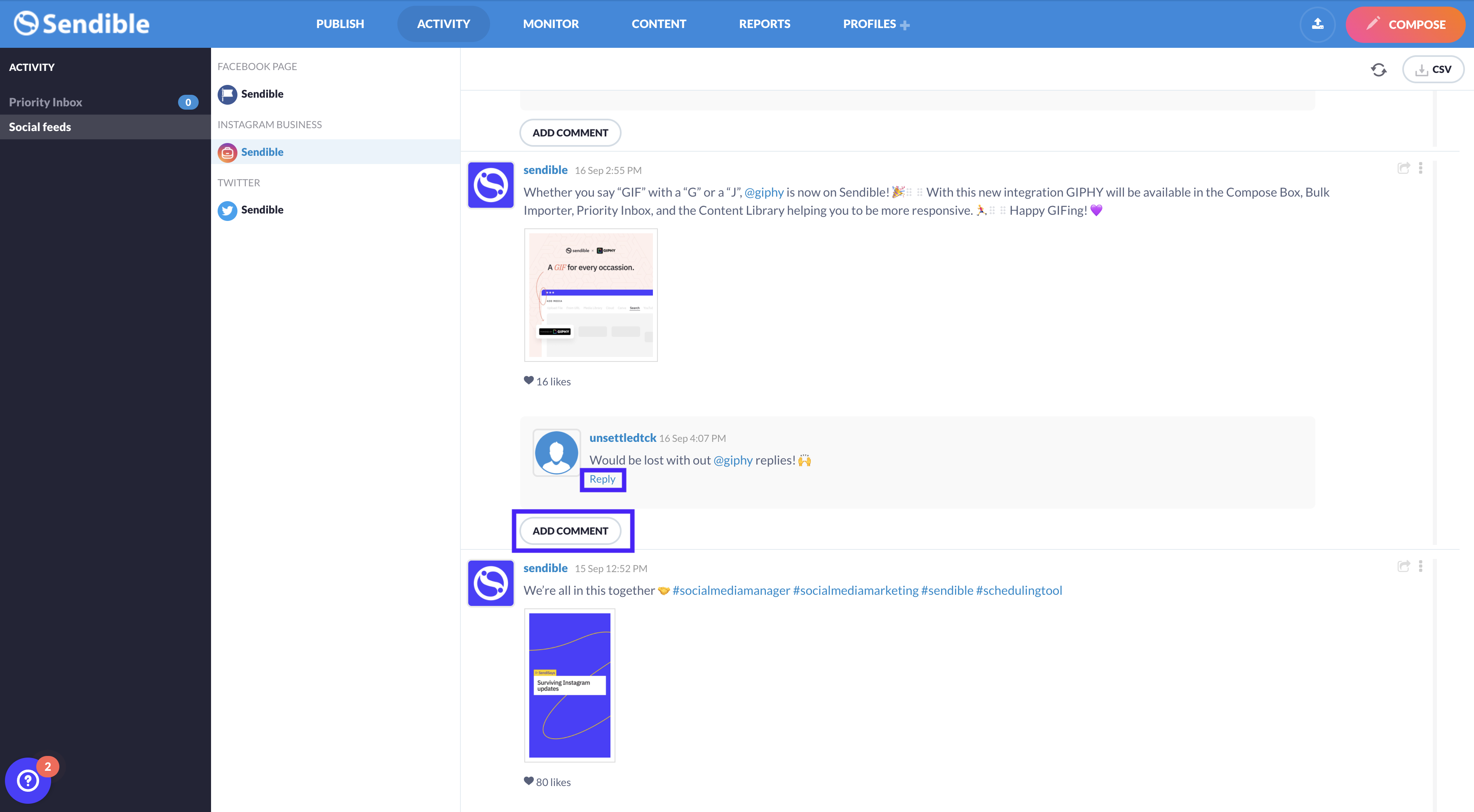Image resolution: width=1474 pixels, height=812 pixels.
Task: Select Social feeds in sidebar
Action: click(105, 127)
